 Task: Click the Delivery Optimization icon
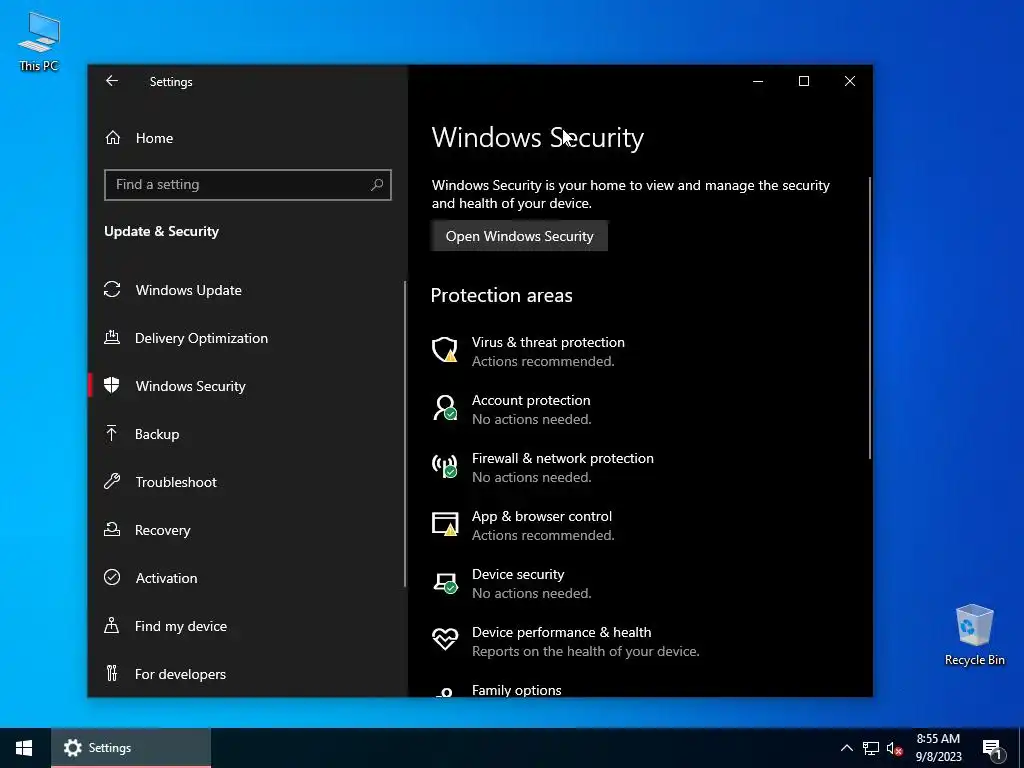pyautogui.click(x=112, y=338)
